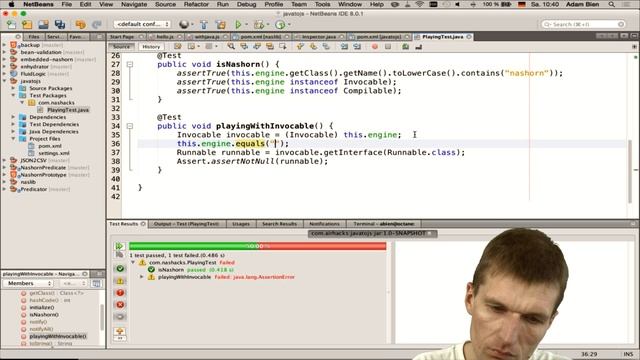This screenshot has height=360, width=640.
Task: Open the Members dropdown in Navigator
Action: [28, 283]
